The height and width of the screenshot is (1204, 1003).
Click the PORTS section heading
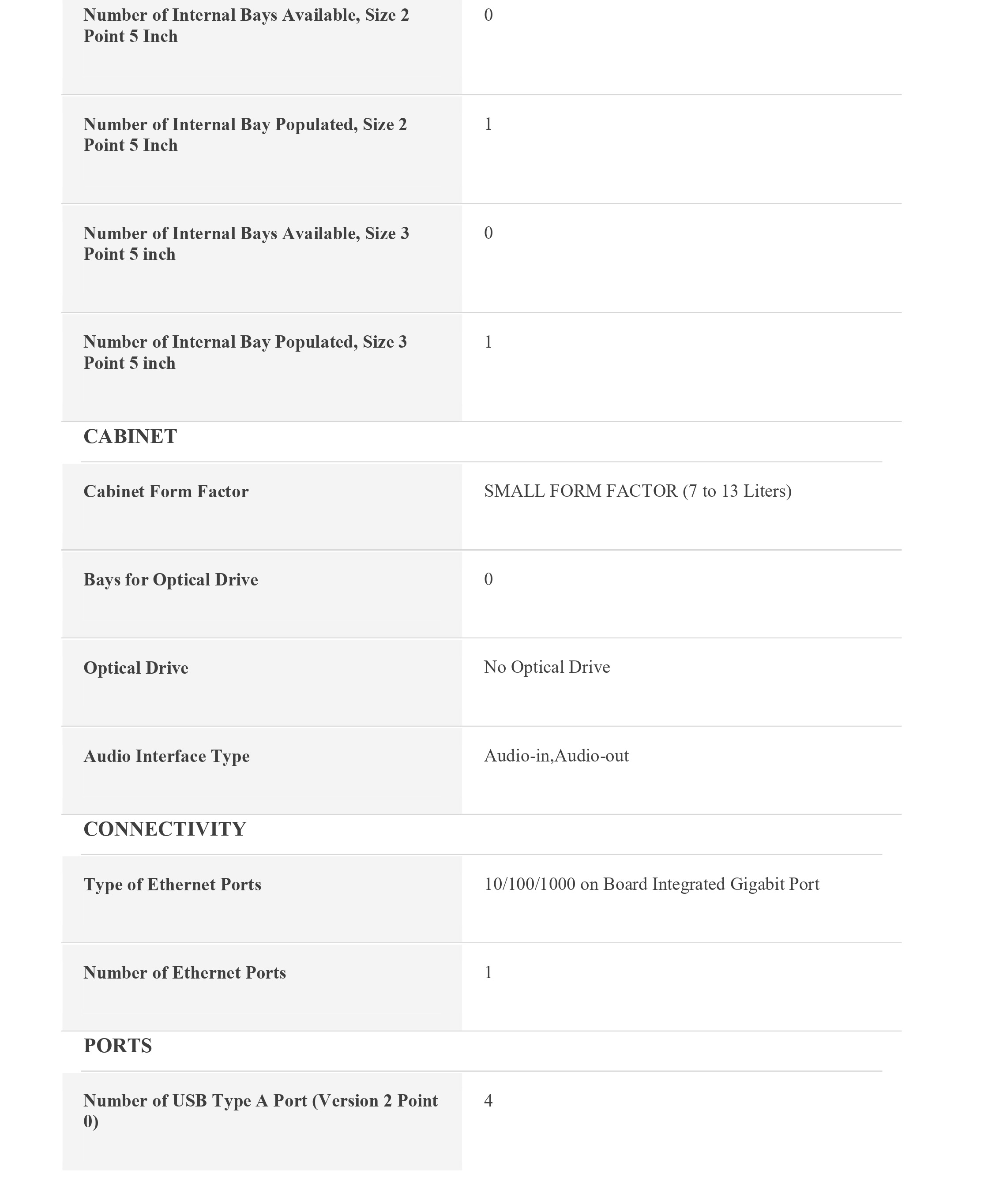(117, 1046)
